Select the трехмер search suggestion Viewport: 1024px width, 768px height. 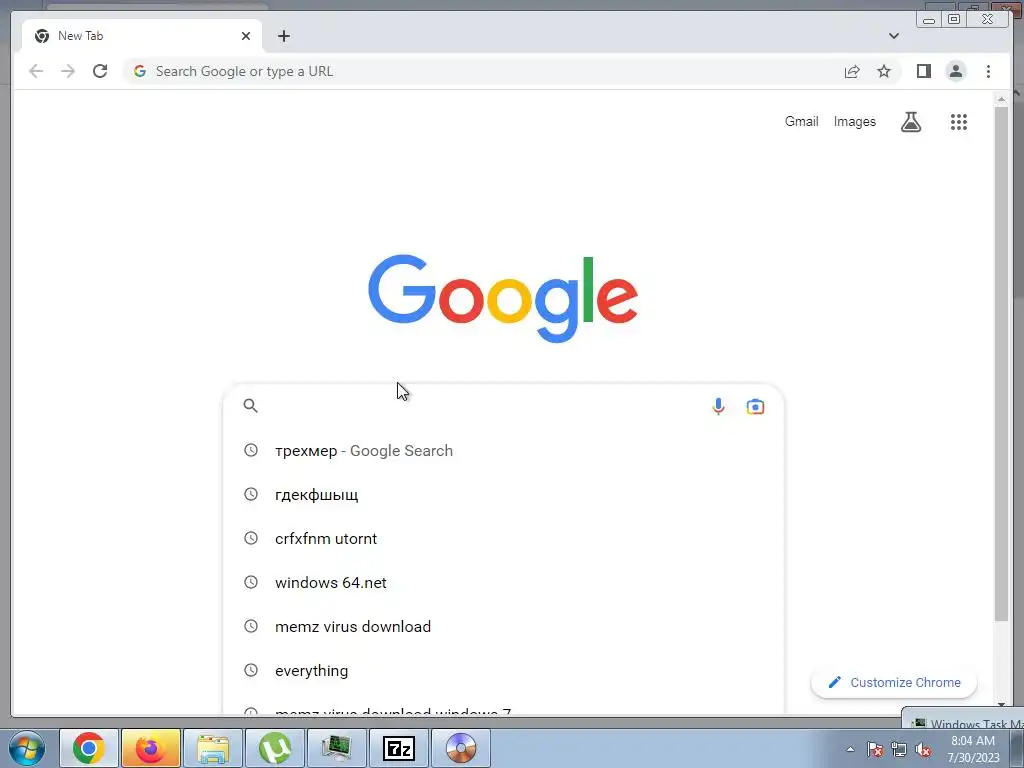[503, 451]
